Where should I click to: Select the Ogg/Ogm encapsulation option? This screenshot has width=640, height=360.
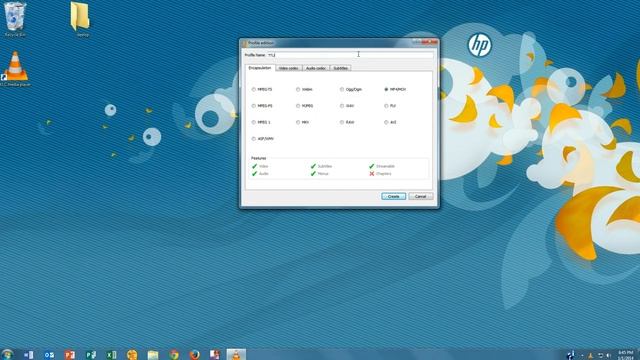click(x=351, y=89)
